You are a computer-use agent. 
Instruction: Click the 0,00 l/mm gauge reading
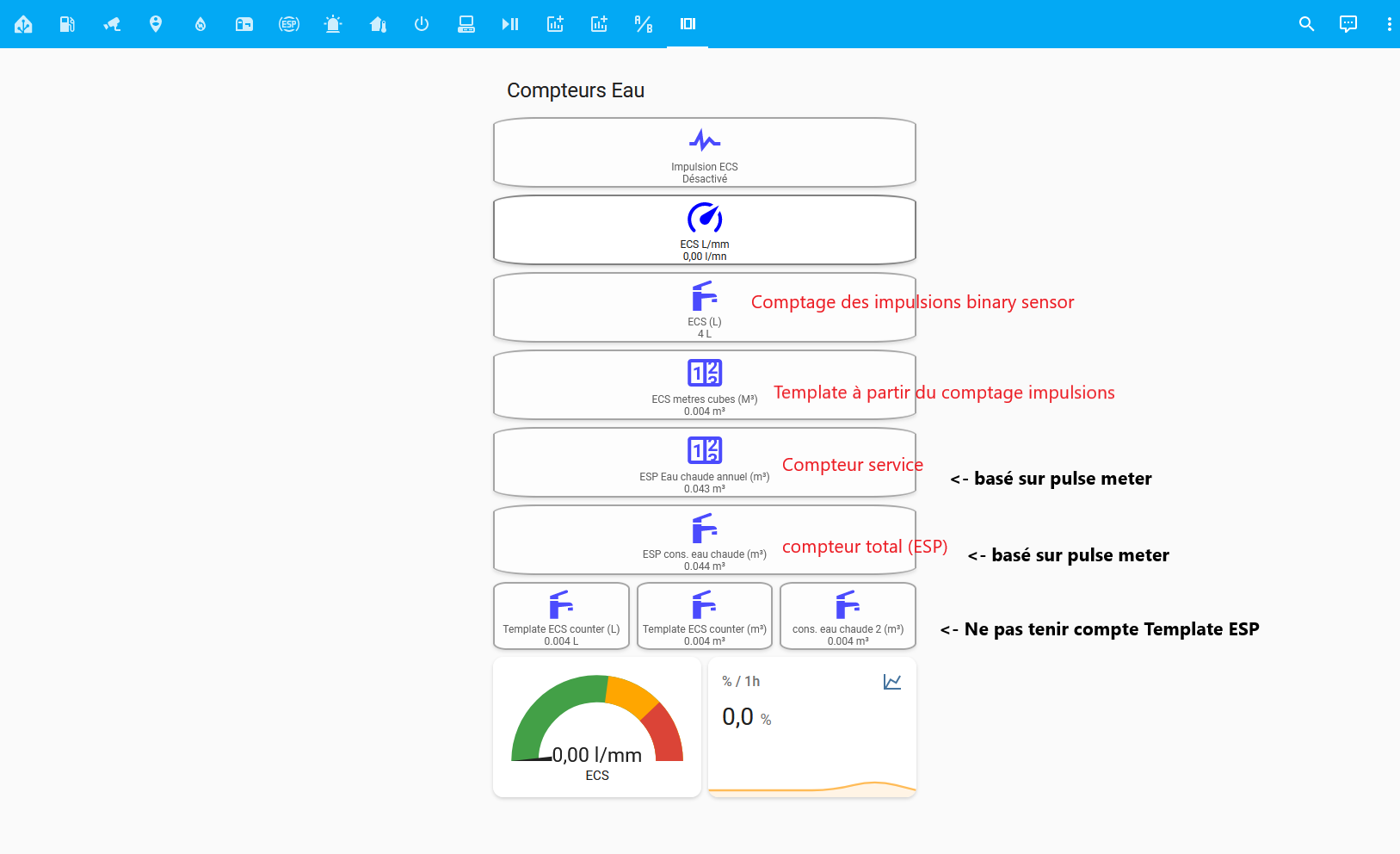(x=597, y=755)
